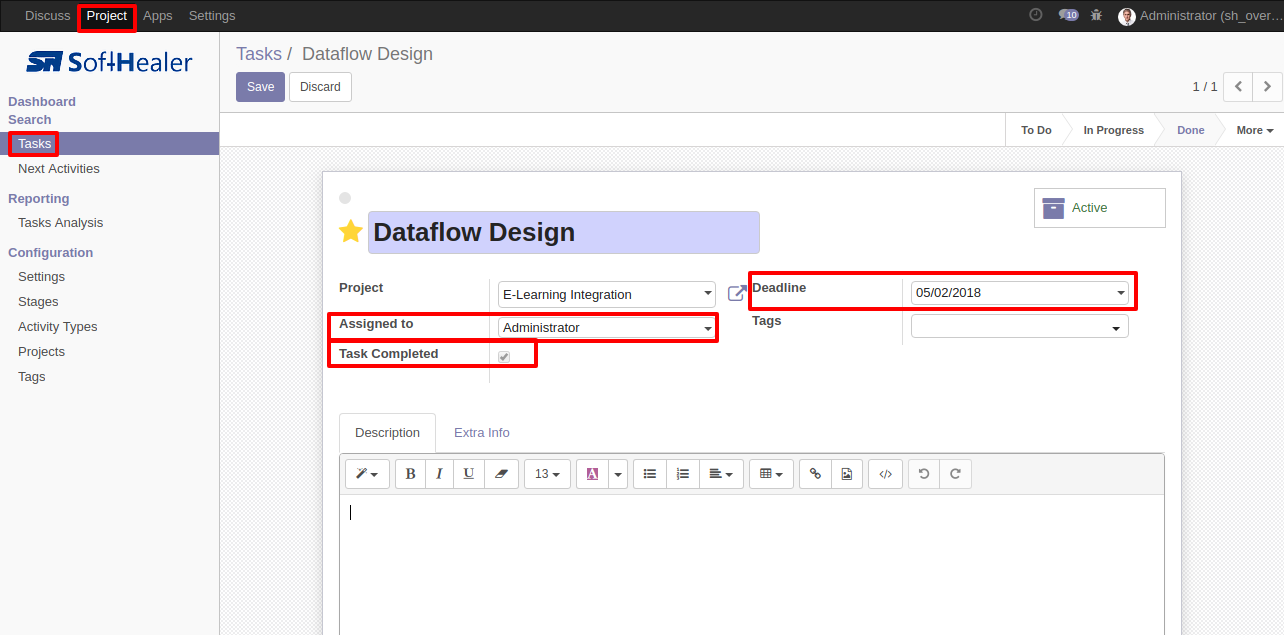Apply bold formatting
This screenshot has width=1284, height=635.
click(410, 474)
